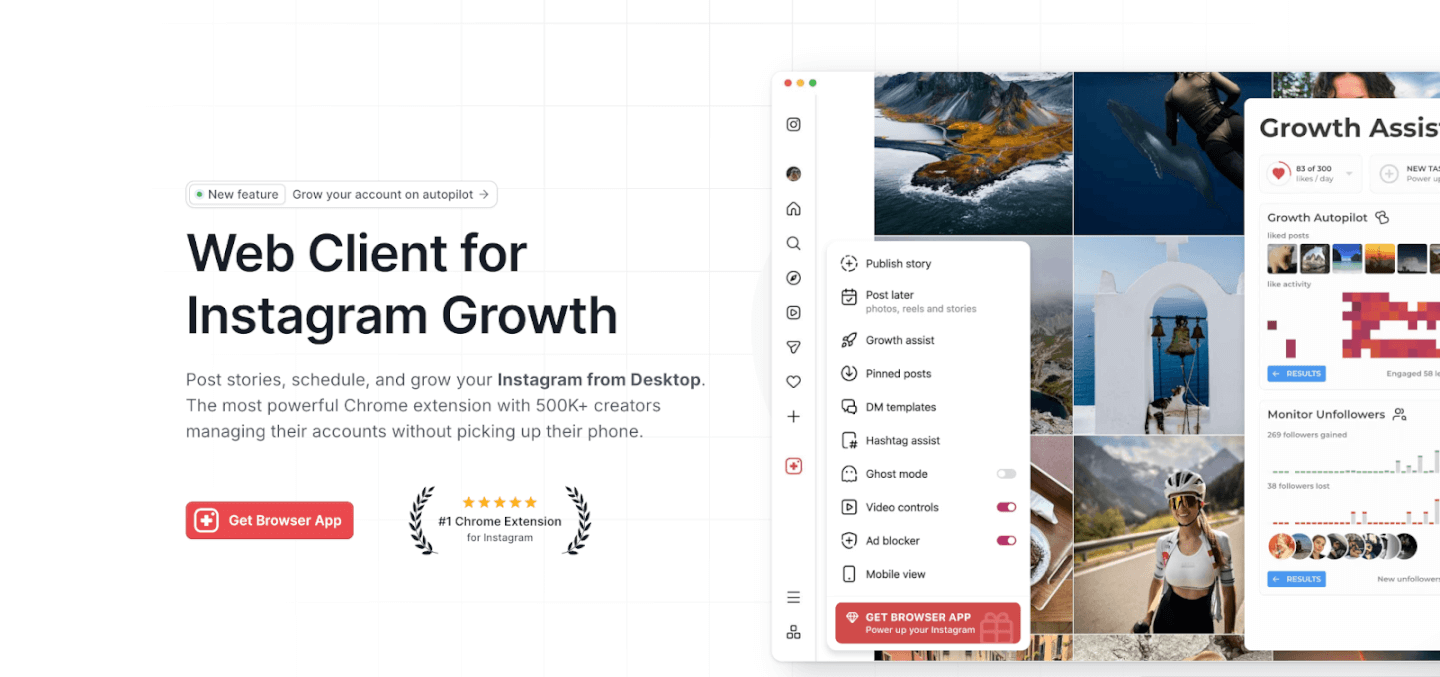Click RESULTS under Growth Autopilot
The image size is (1440, 677).
point(1296,373)
